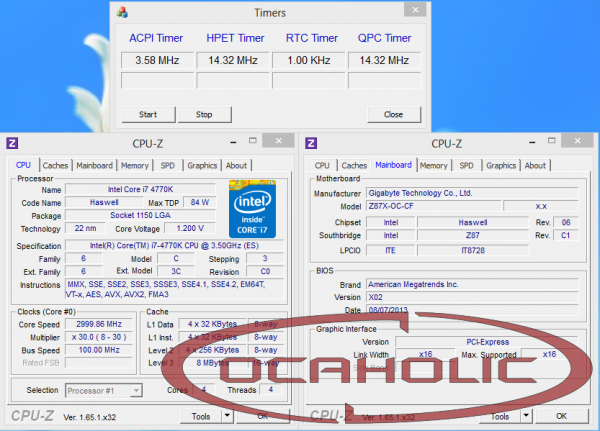Click the ACPI Timer value 3.58 MHz
Viewport: 600px width, 431px height.
(157, 60)
